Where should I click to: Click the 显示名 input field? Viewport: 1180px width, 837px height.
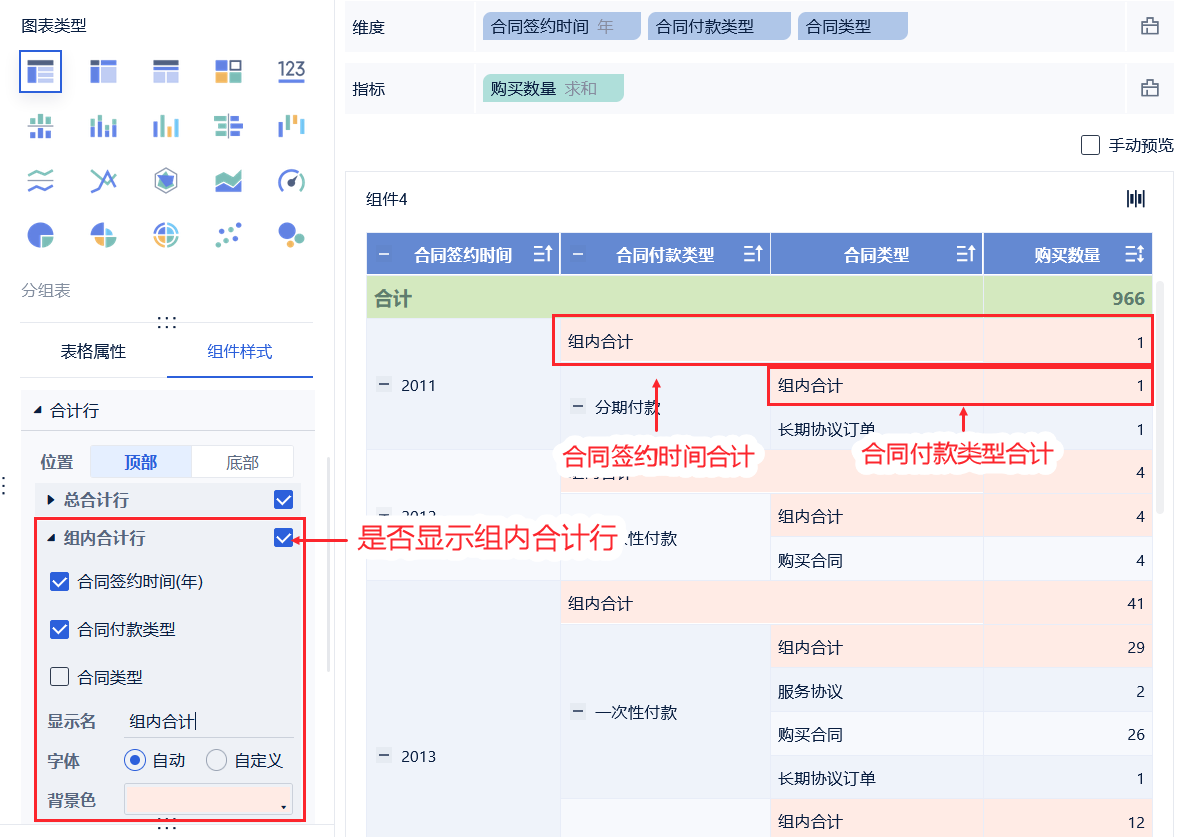[x=208, y=721]
